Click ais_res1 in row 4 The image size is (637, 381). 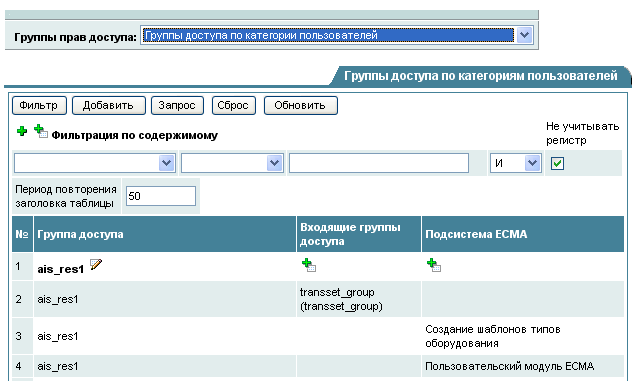point(58,366)
